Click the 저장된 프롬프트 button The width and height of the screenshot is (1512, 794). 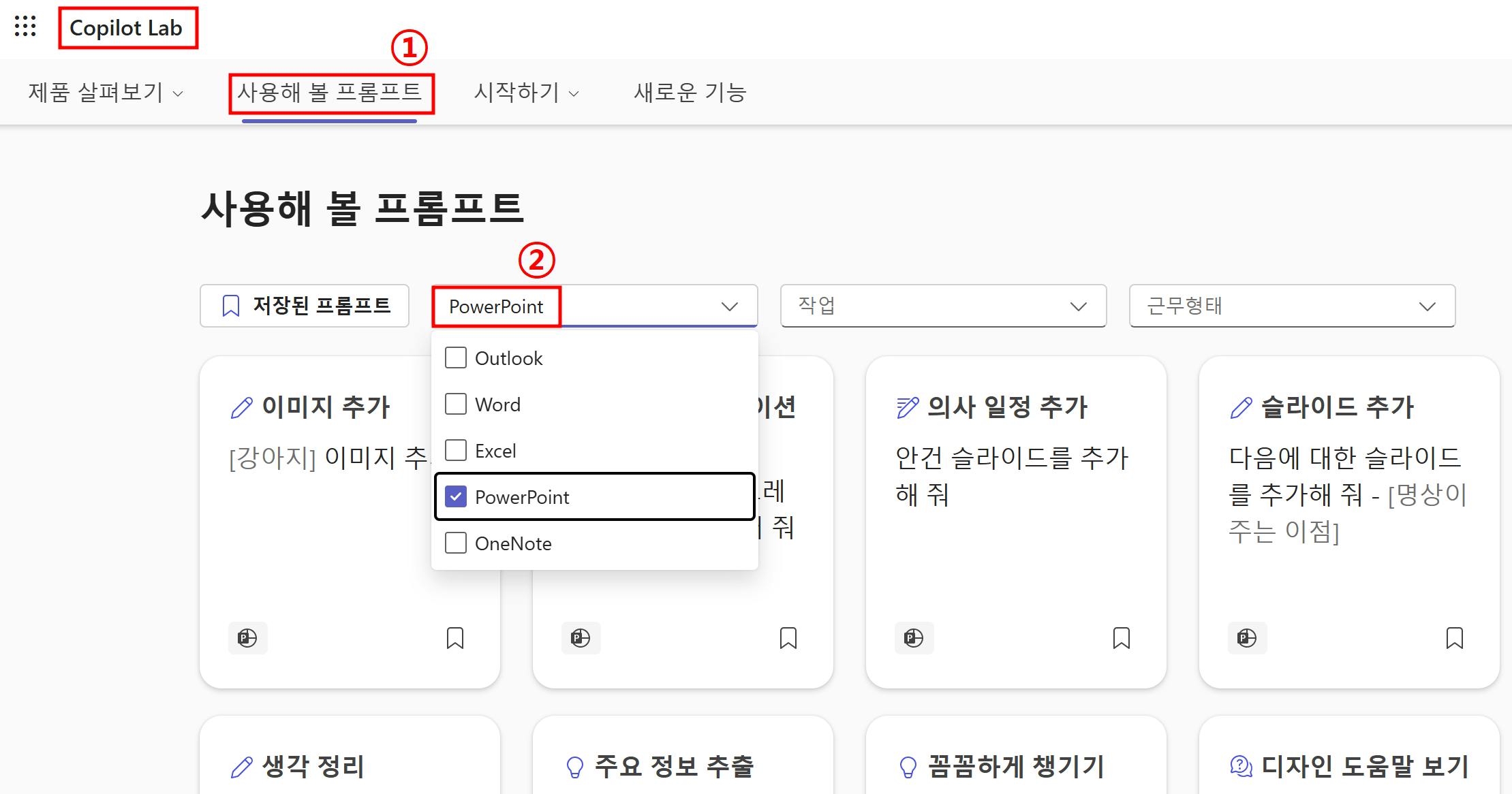click(305, 306)
